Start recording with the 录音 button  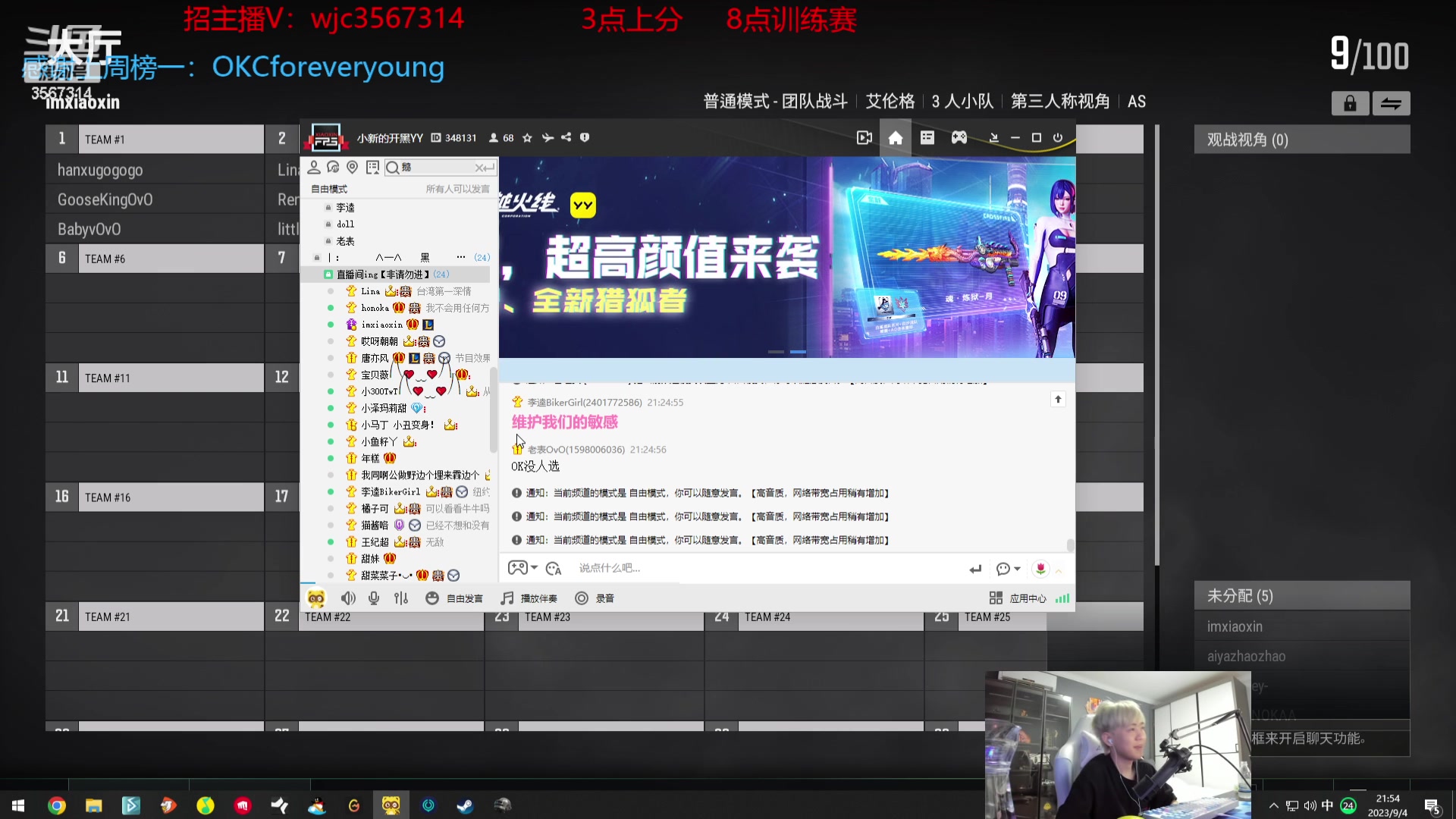(x=595, y=598)
